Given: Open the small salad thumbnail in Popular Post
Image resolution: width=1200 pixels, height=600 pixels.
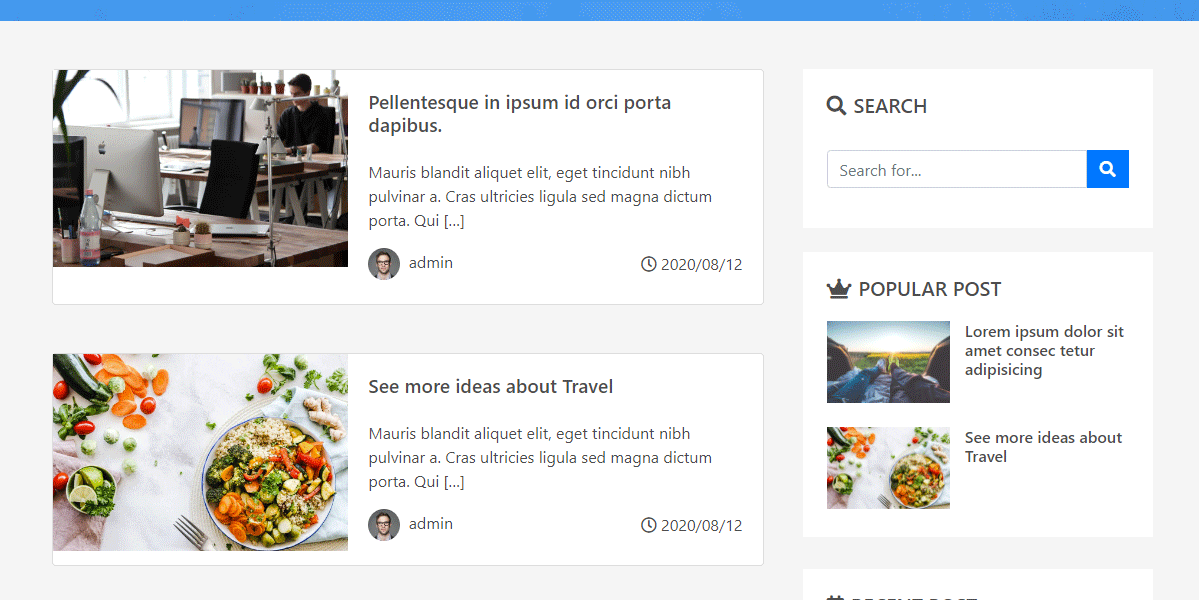Looking at the screenshot, I should coord(888,468).
